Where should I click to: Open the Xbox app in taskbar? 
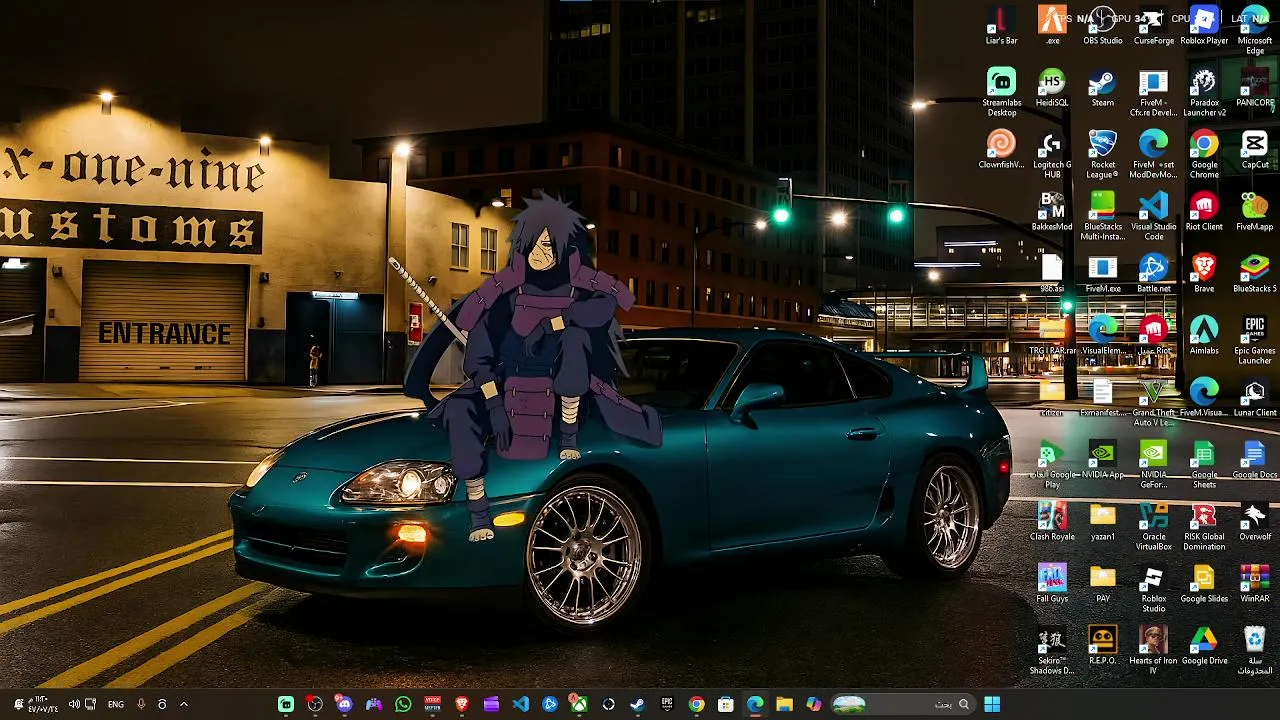pos(579,704)
